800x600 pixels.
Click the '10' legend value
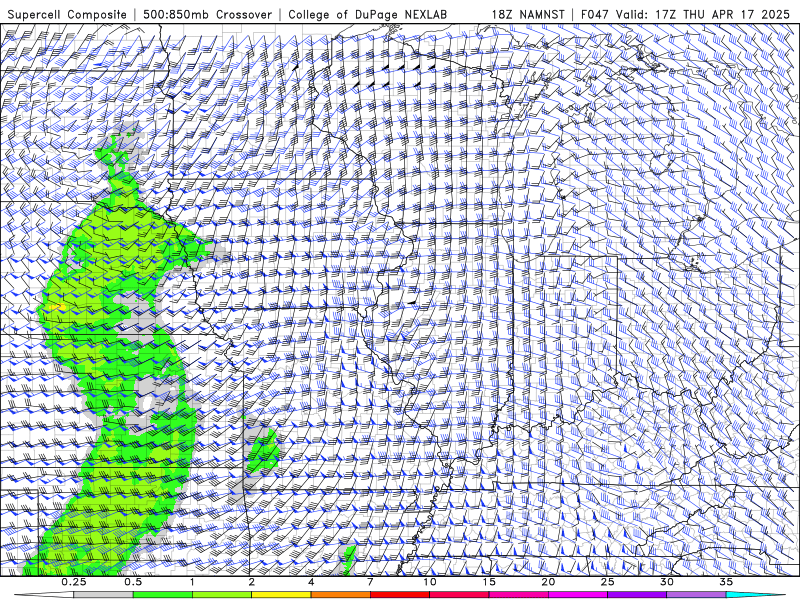point(430,582)
